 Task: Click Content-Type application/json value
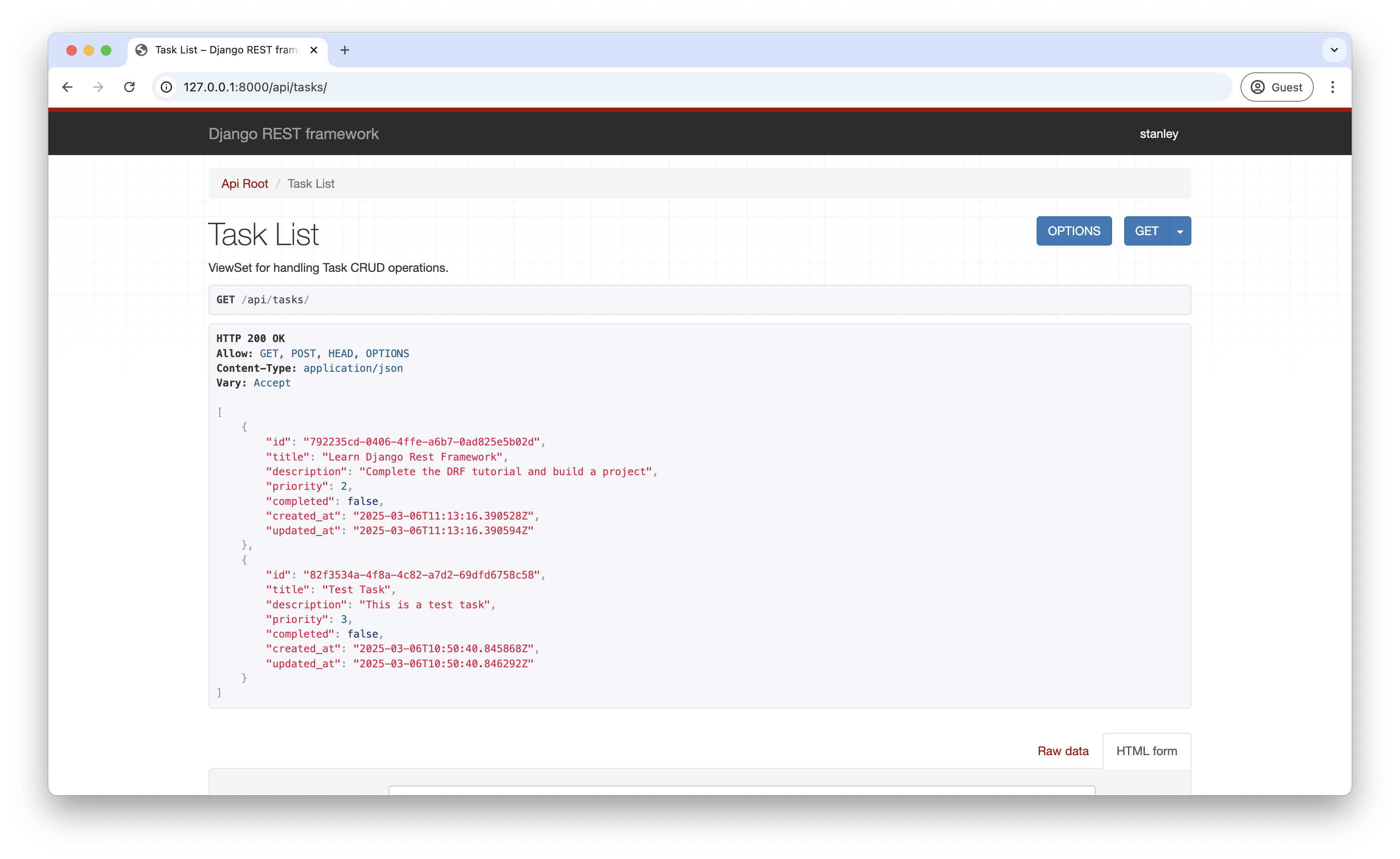(353, 368)
